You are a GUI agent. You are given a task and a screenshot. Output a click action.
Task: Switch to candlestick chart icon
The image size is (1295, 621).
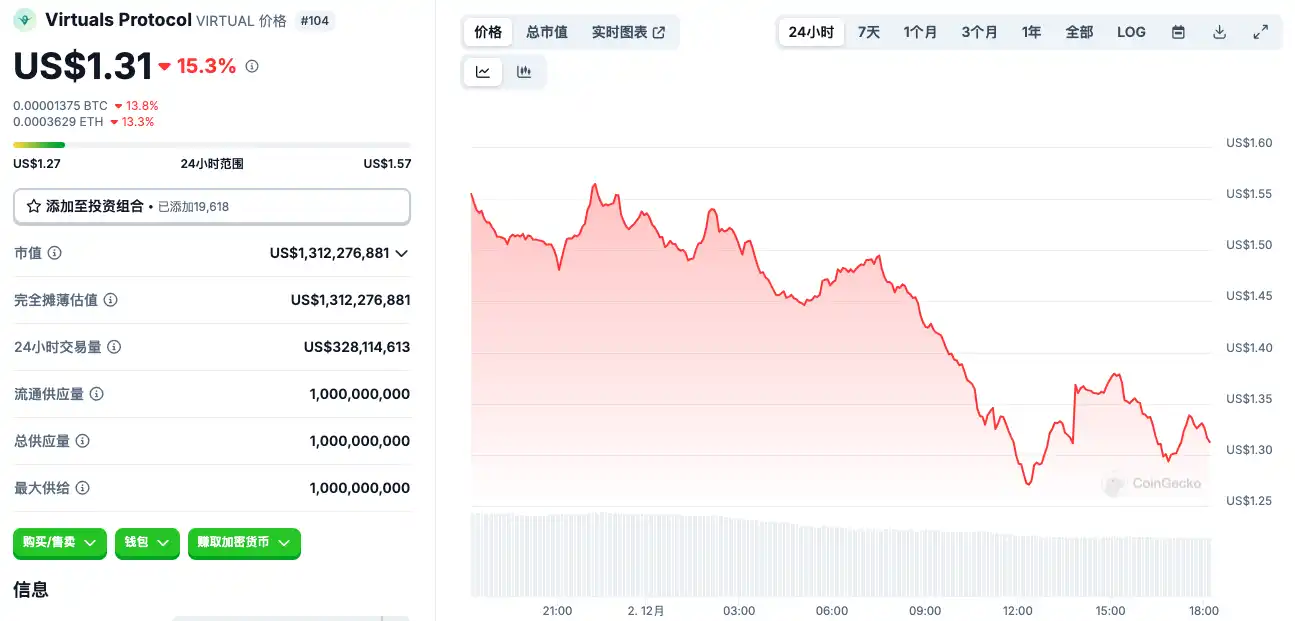(x=523, y=72)
